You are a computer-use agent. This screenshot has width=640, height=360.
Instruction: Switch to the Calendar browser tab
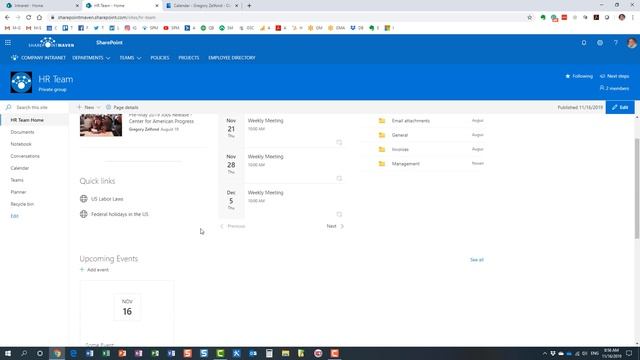point(202,6)
